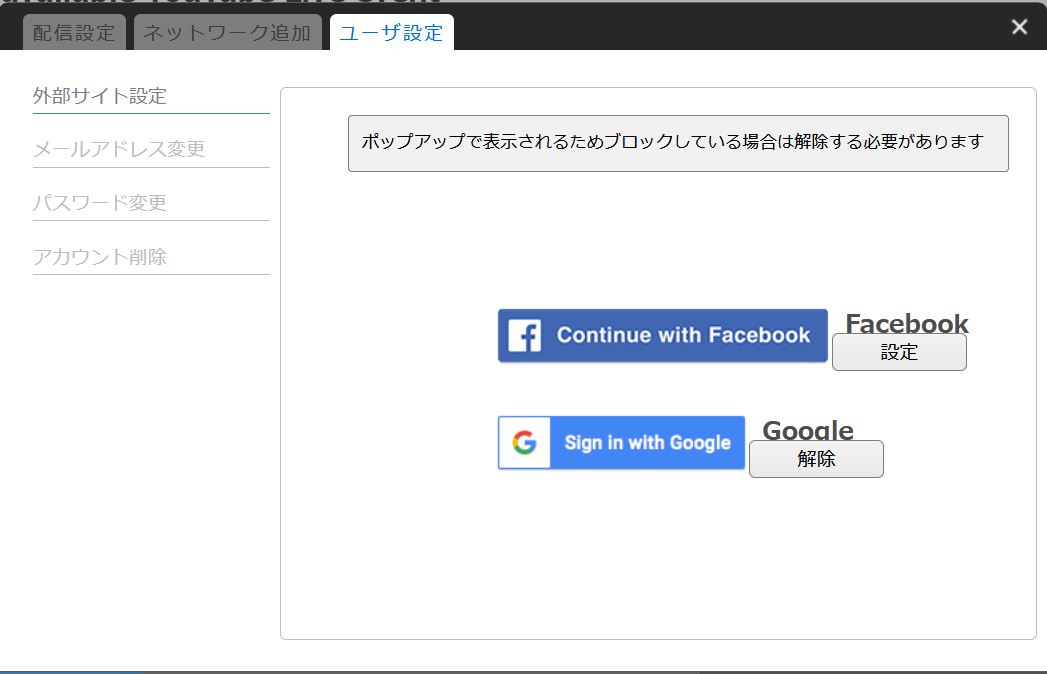Click the 設定 button under Facebook
The height and width of the screenshot is (674, 1047).
click(899, 352)
